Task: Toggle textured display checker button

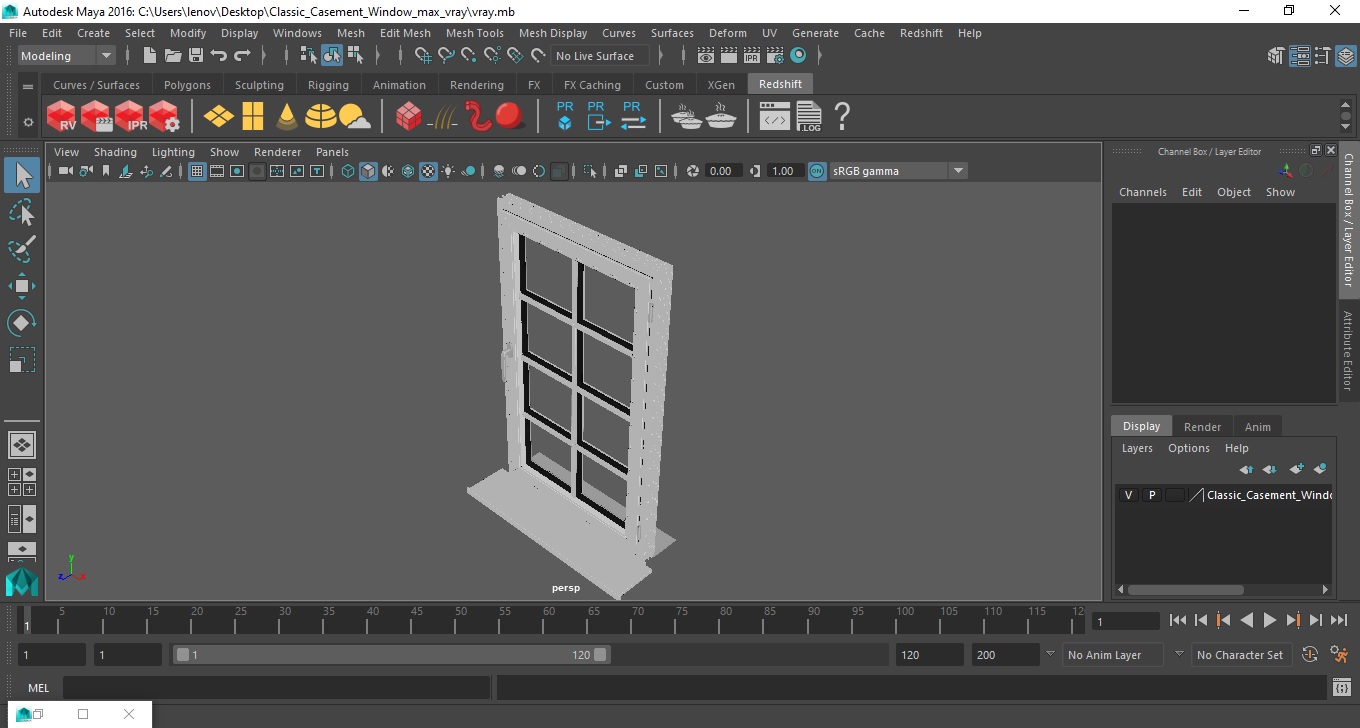Action: (428, 171)
